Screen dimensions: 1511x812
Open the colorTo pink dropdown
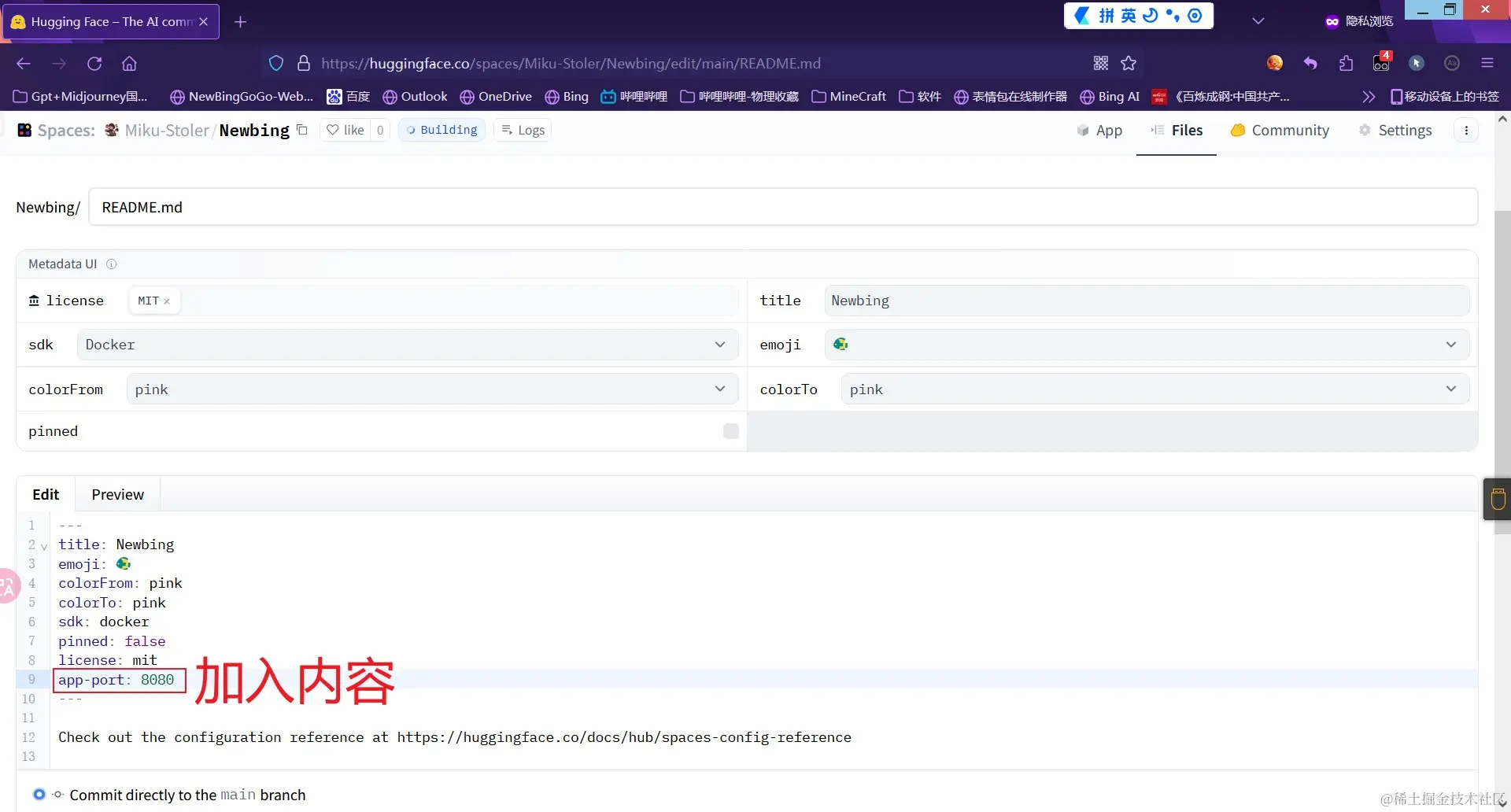[x=1155, y=389]
